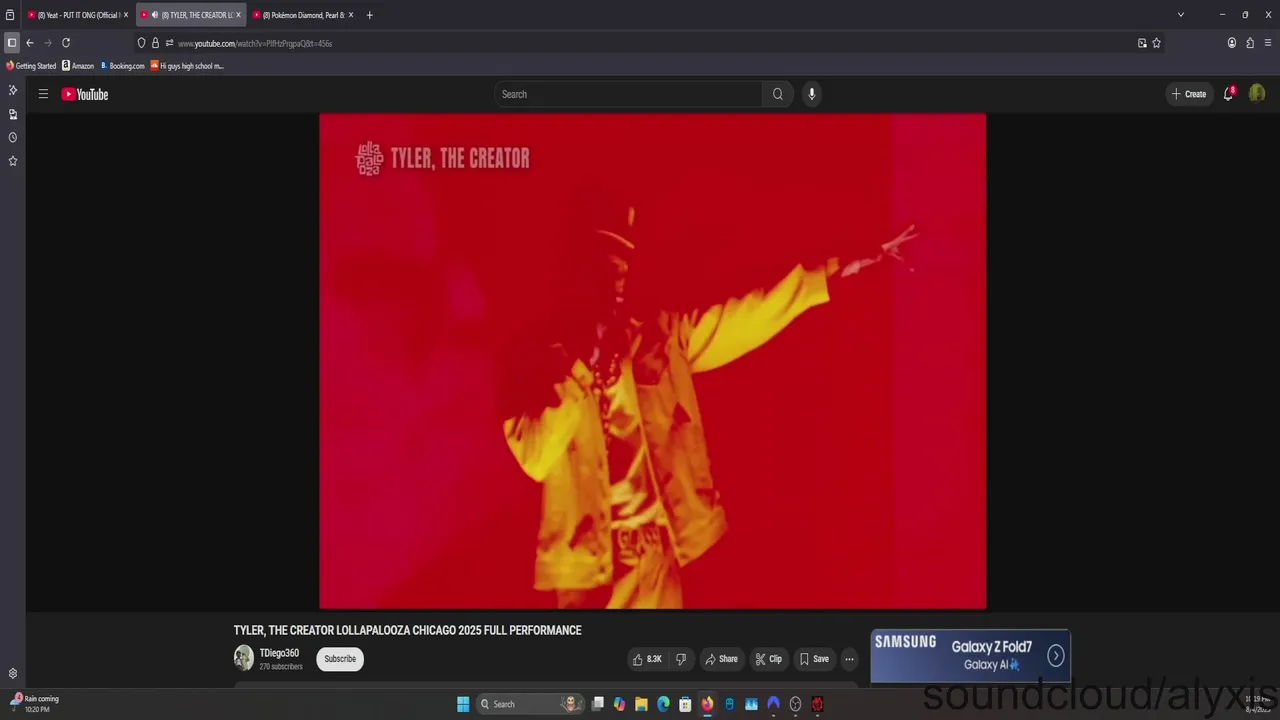The width and height of the screenshot is (1280, 720).
Task: Select the TYLER, THE CREATOR browser tab
Action: pyautogui.click(x=190, y=15)
